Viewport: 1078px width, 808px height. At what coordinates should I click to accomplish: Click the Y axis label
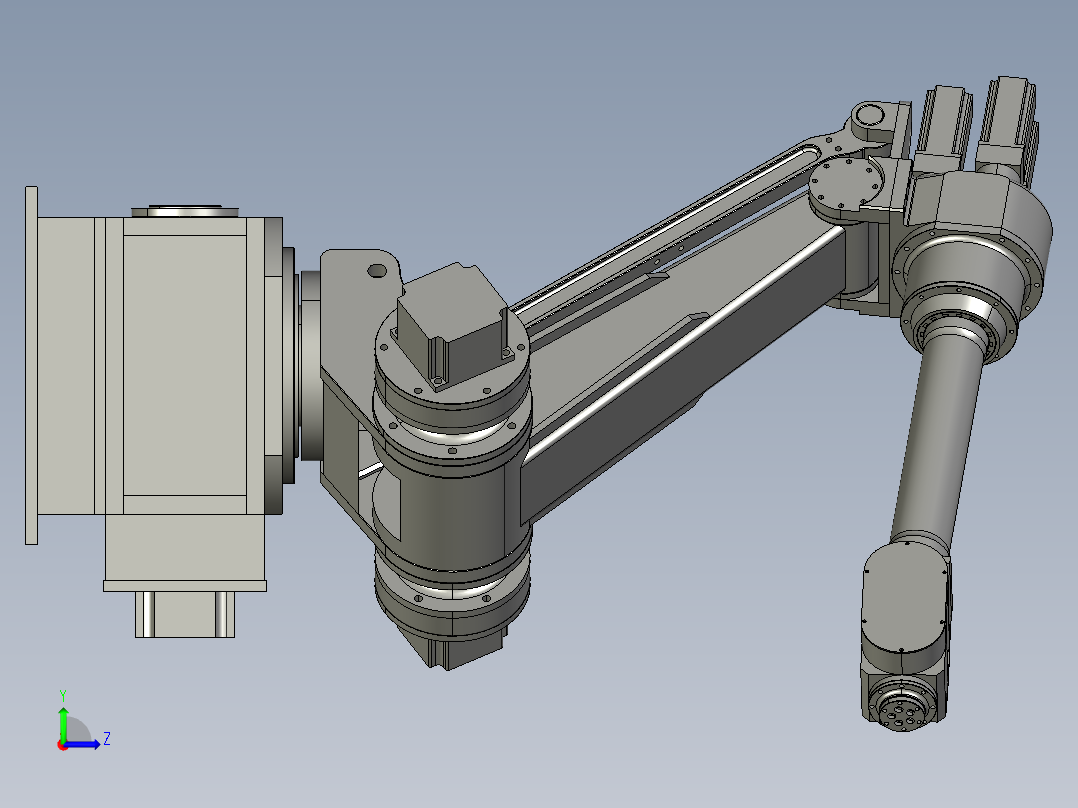click(63, 693)
